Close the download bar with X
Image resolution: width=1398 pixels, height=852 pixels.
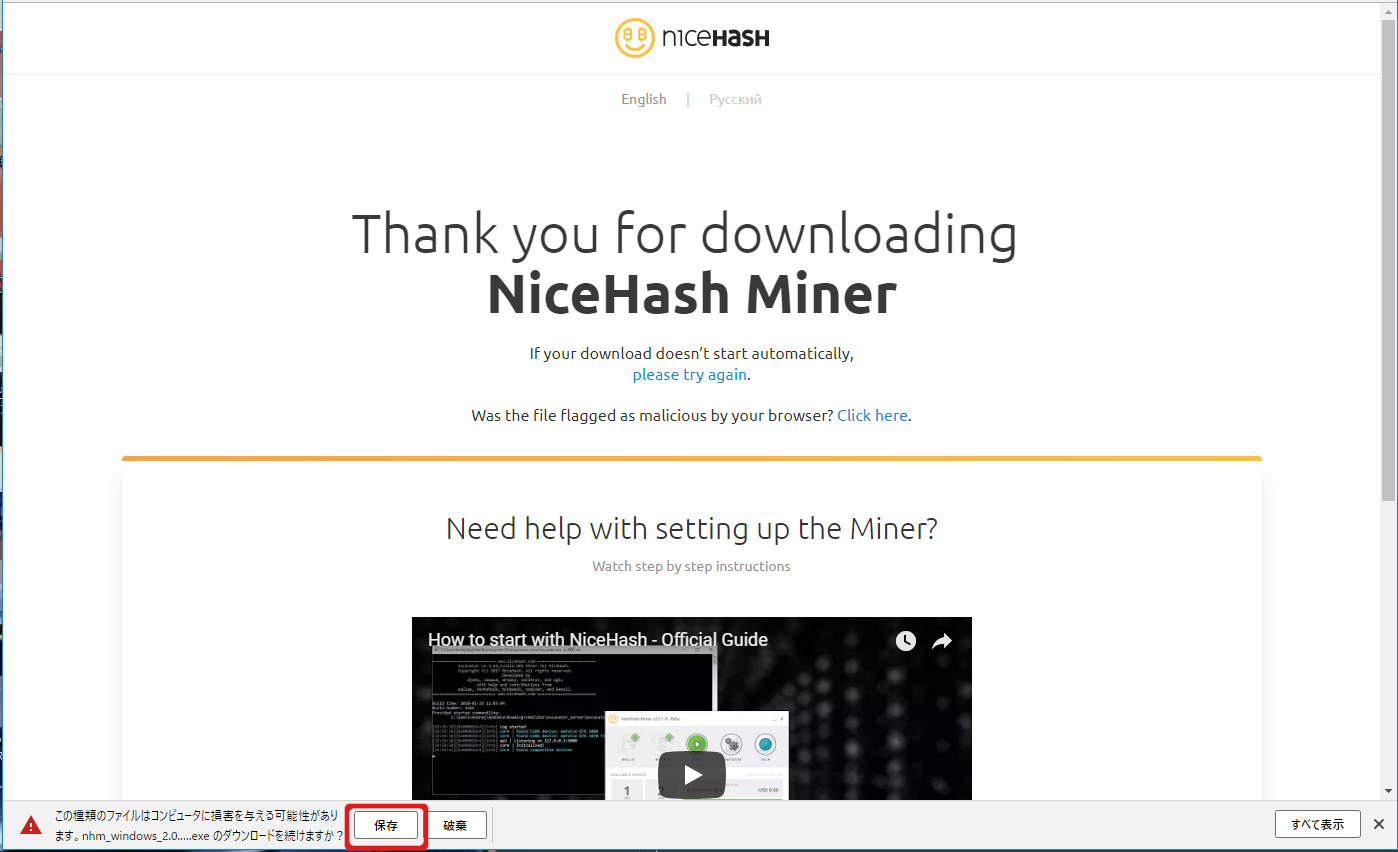click(1378, 824)
